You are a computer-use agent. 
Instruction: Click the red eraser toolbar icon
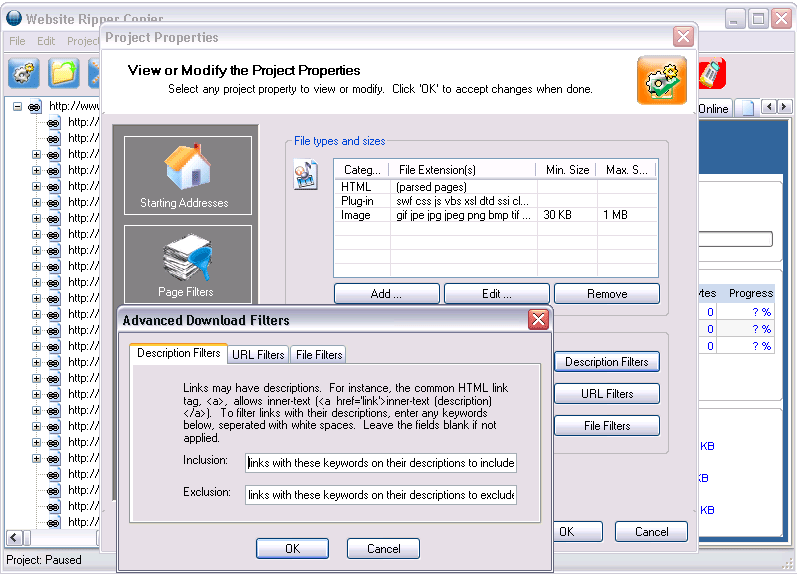pos(712,73)
